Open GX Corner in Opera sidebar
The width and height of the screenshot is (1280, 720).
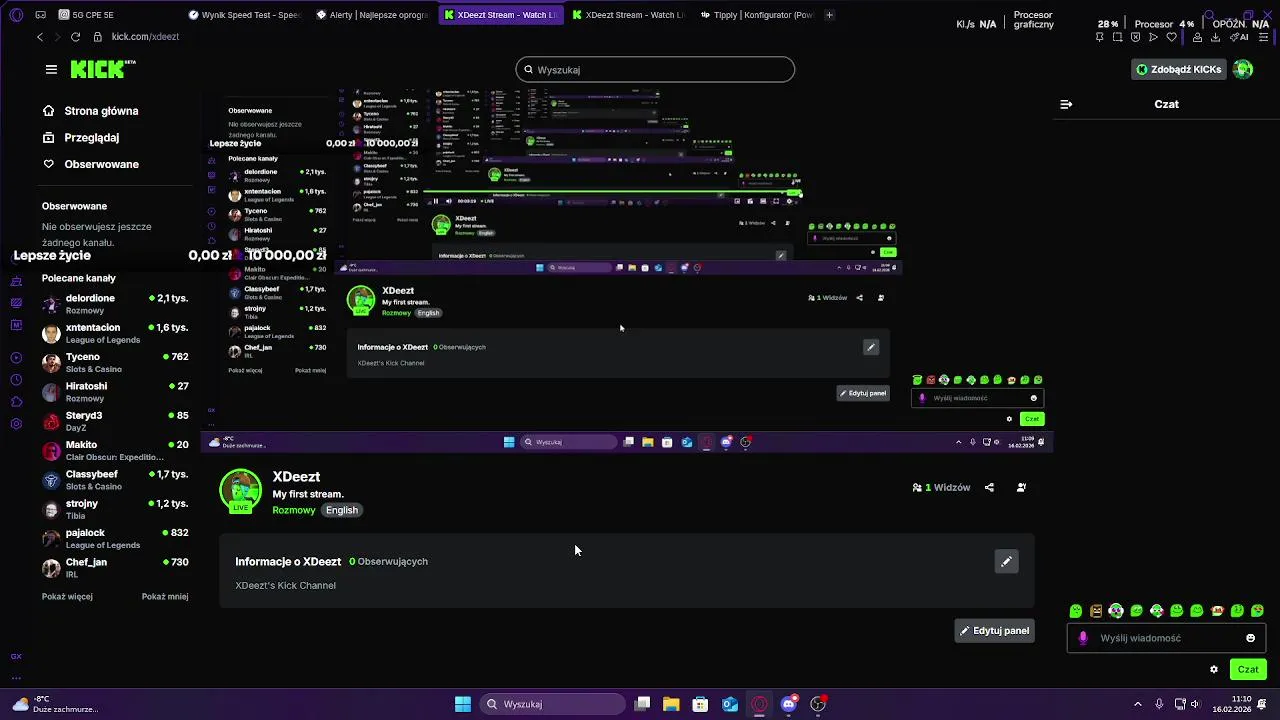point(16,656)
